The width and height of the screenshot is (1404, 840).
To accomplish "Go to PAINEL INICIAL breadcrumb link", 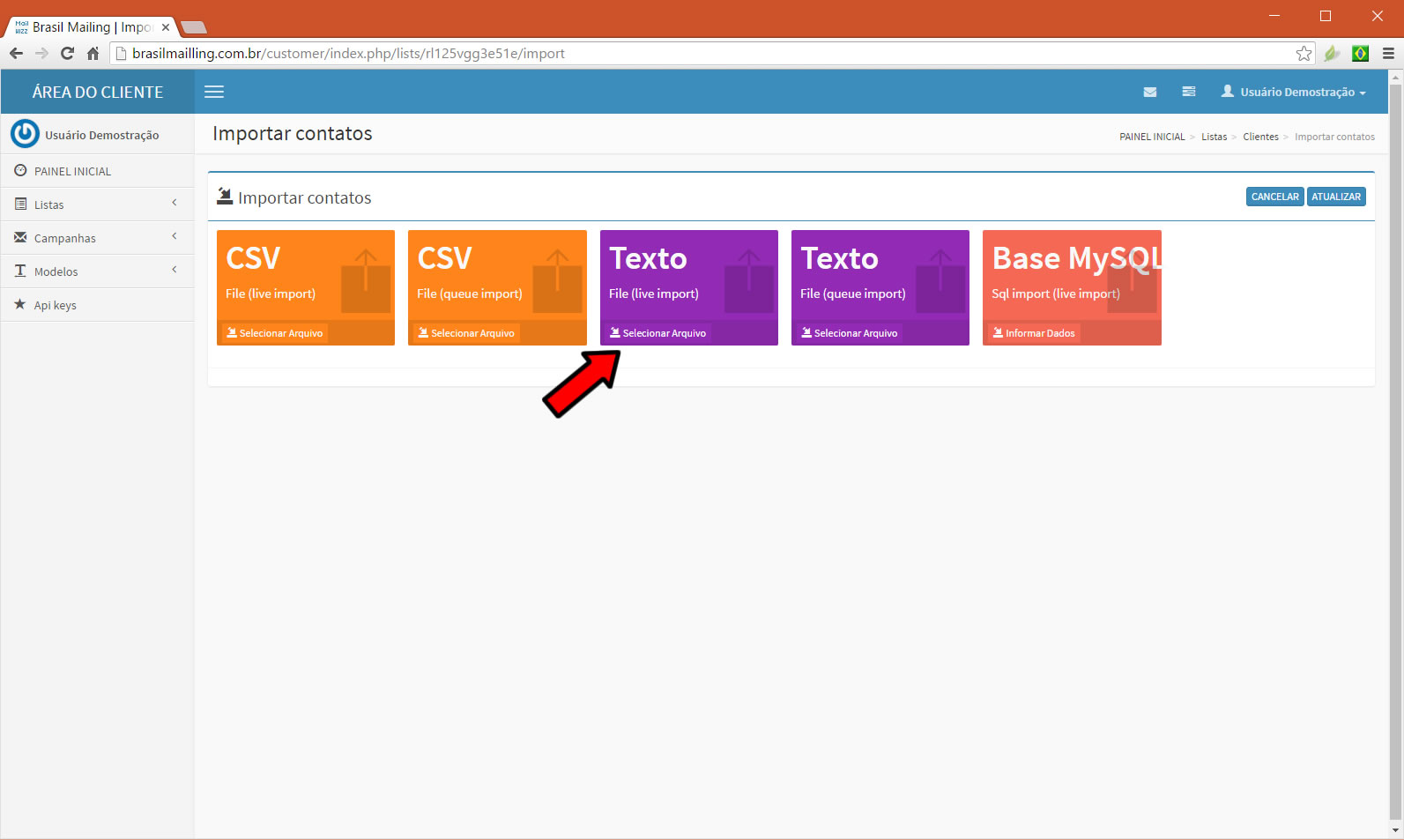I will (1152, 137).
